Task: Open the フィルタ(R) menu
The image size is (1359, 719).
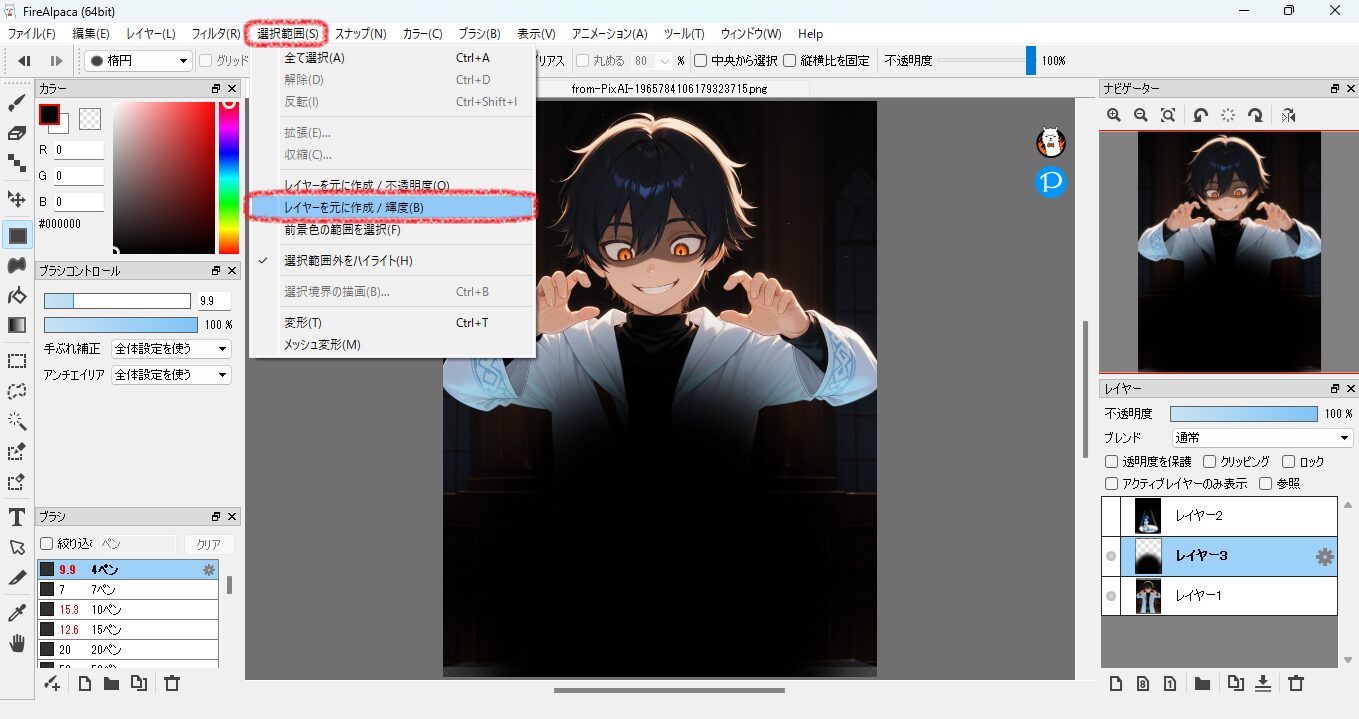Action: tap(215, 34)
